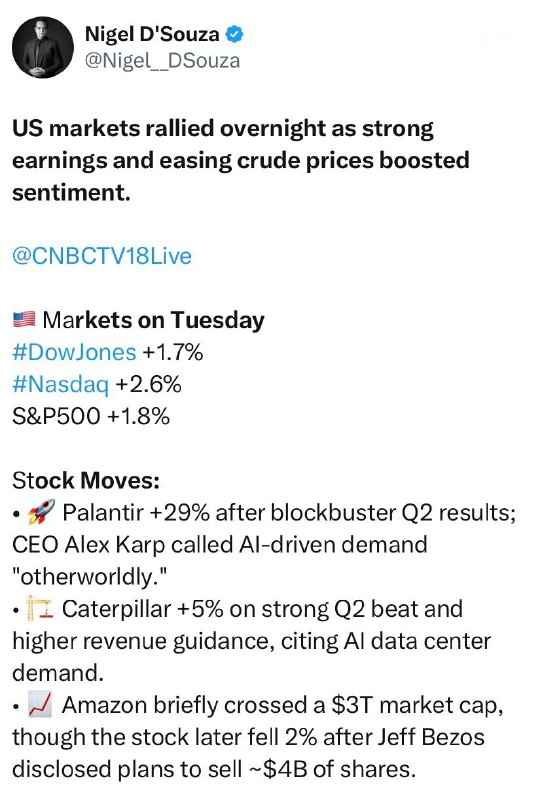542x800 pixels.
Task: Select the bold 'US markets rallied overnight' headline
Action: pyautogui.click(x=240, y=160)
